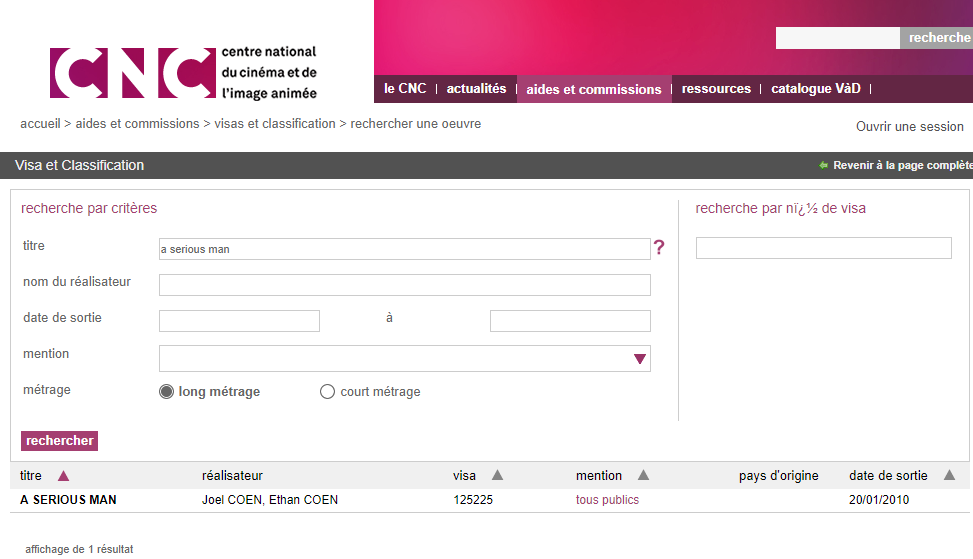The image size is (973, 559).
Task: Click the purple question mark help icon
Action: 659,248
